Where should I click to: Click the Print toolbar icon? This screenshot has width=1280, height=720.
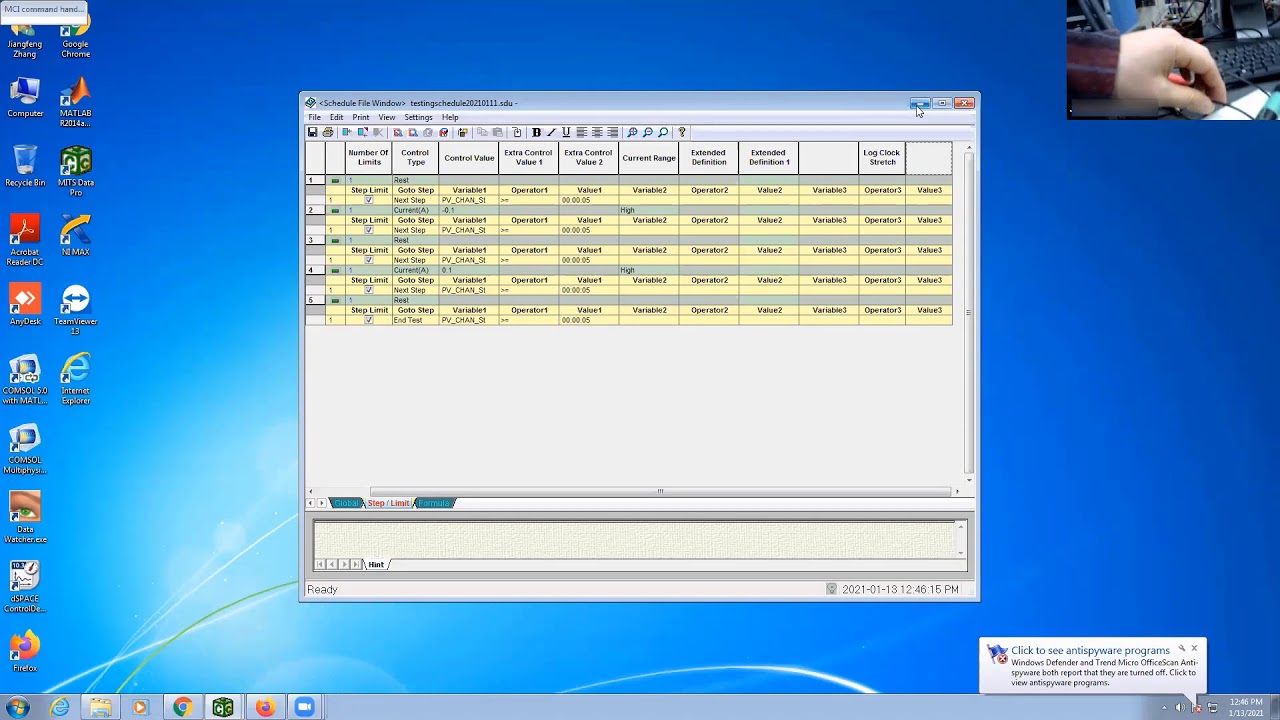[x=328, y=132]
